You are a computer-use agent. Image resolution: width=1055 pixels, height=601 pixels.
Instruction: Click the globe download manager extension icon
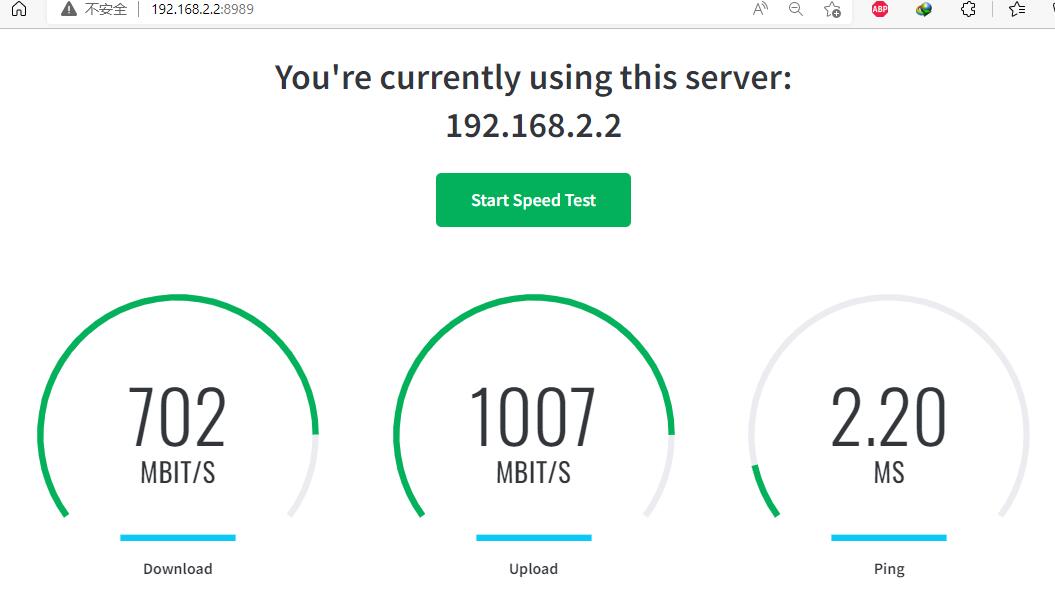(924, 9)
